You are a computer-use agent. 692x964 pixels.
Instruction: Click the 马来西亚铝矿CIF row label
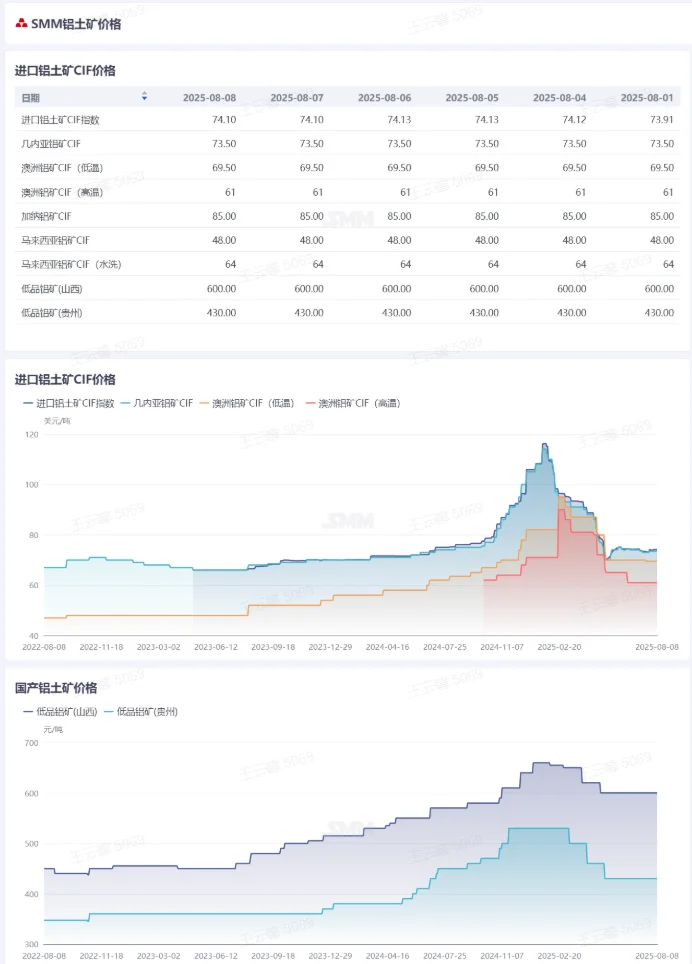pos(55,240)
